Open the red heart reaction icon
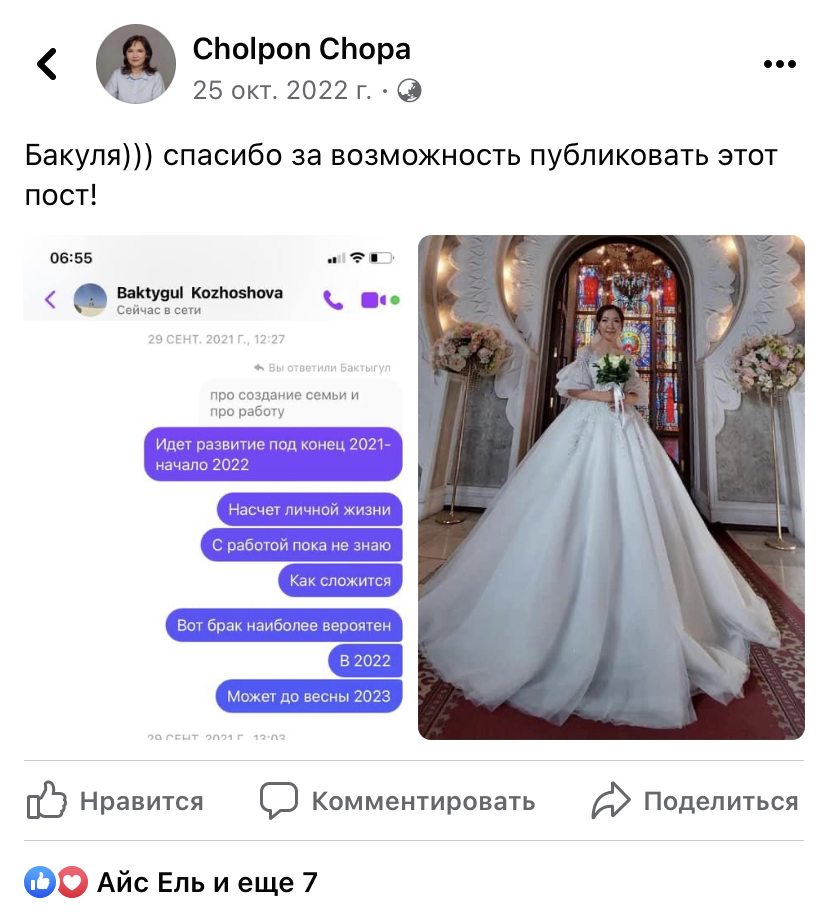Image resolution: width=828 pixels, height=912 pixels. click(x=72, y=882)
